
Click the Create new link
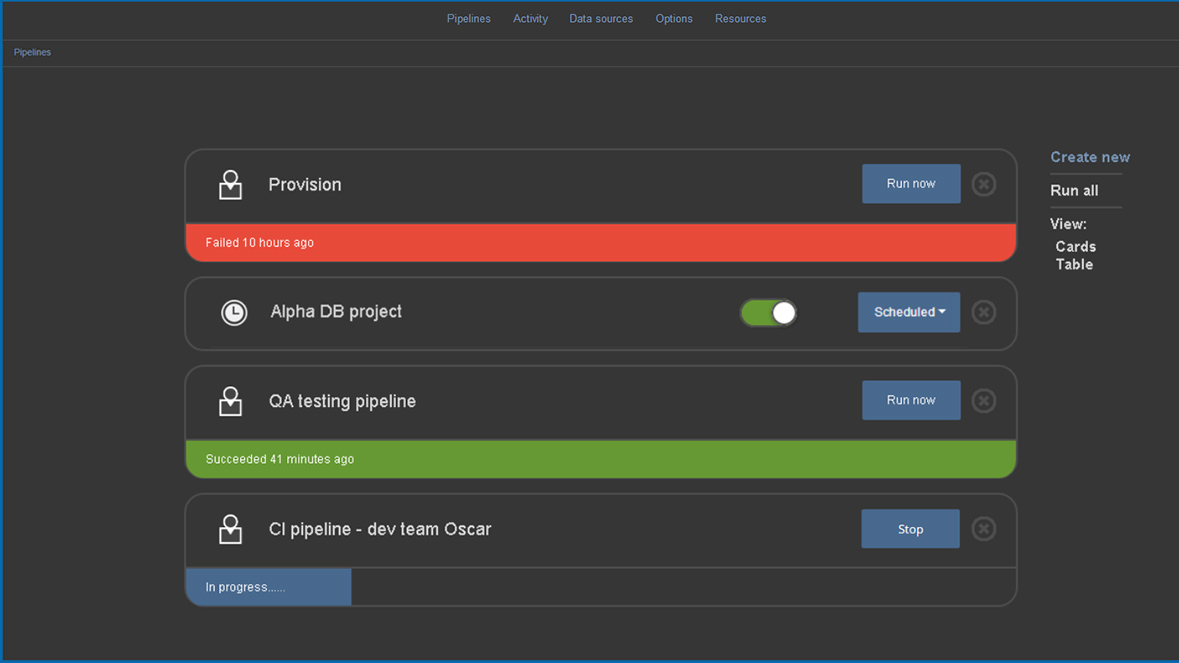(x=1089, y=157)
